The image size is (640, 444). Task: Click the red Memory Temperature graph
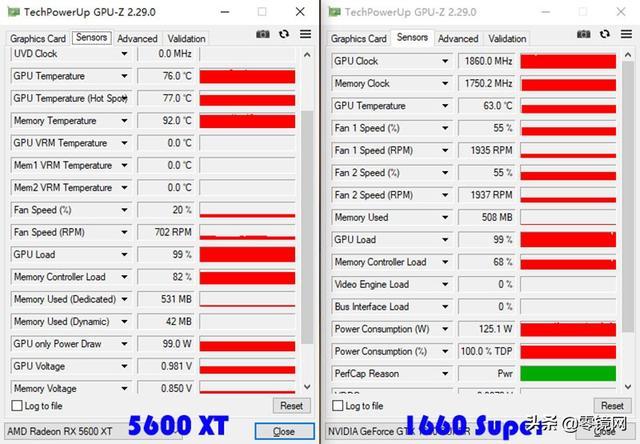click(247, 121)
